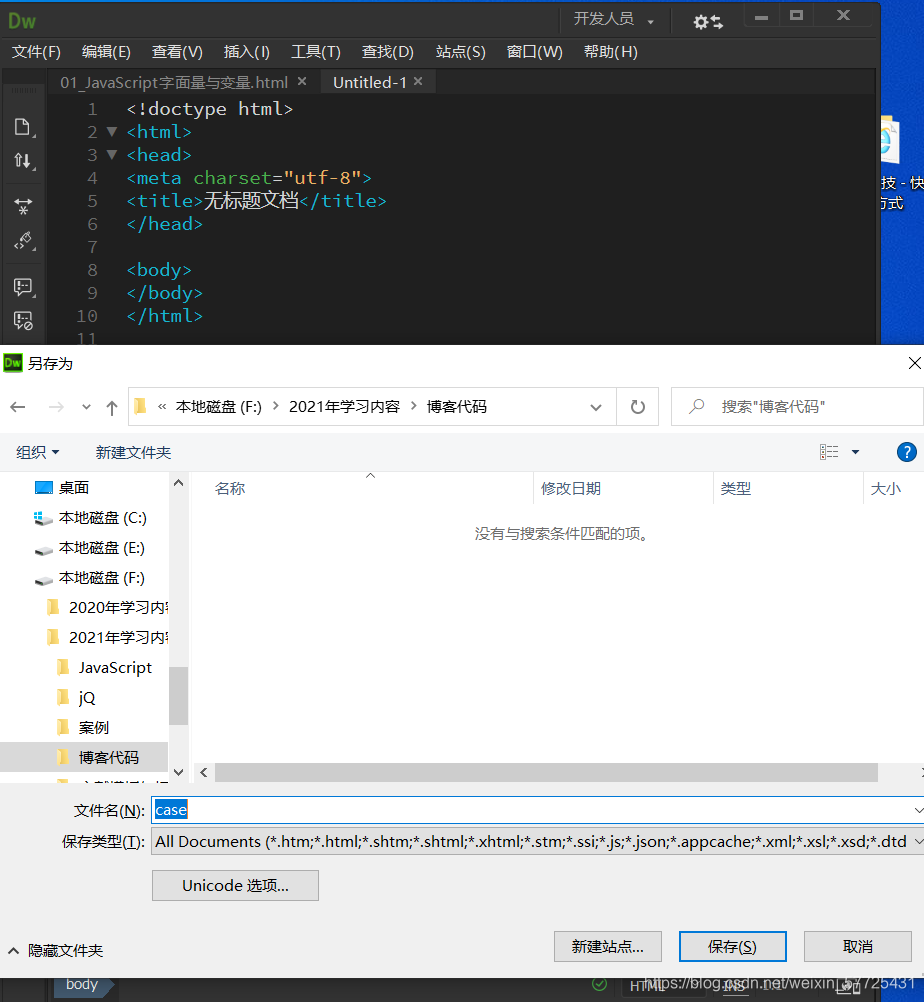Click the 新建站点... button

coord(608,946)
